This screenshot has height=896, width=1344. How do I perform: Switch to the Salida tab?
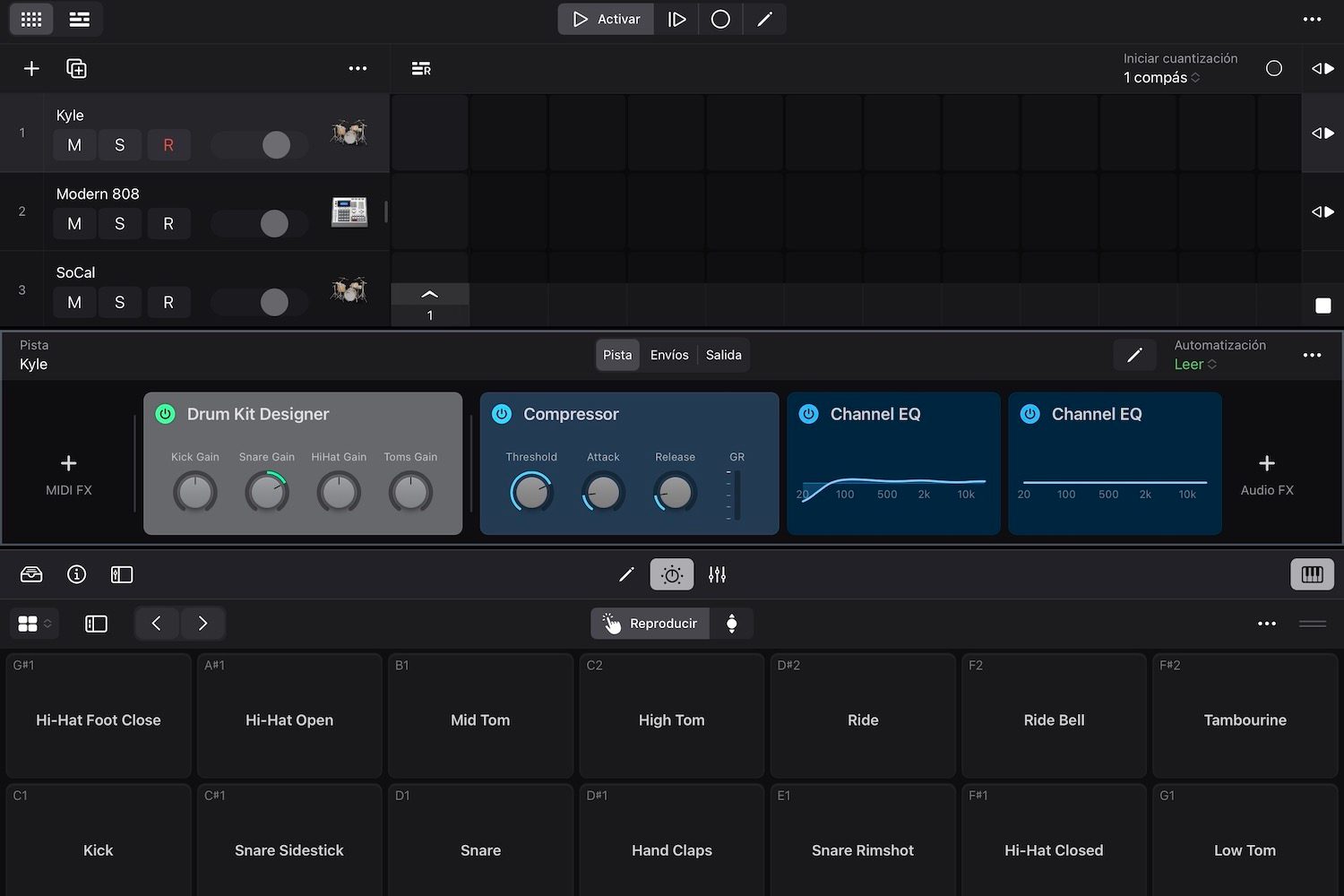point(723,355)
